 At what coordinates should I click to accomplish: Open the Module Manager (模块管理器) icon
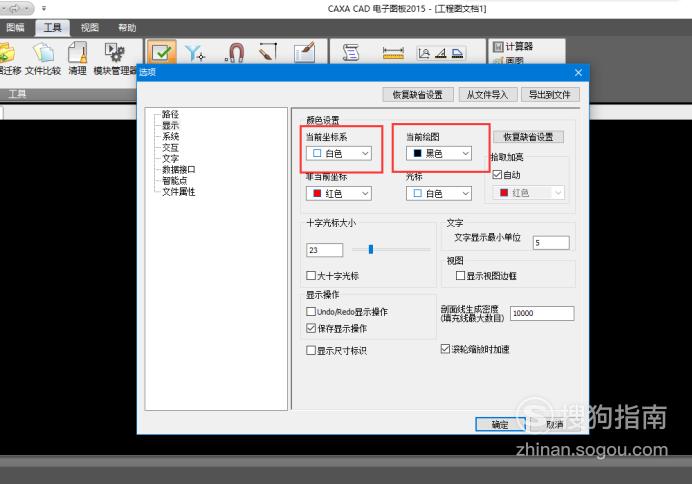pyautogui.click(x=114, y=53)
